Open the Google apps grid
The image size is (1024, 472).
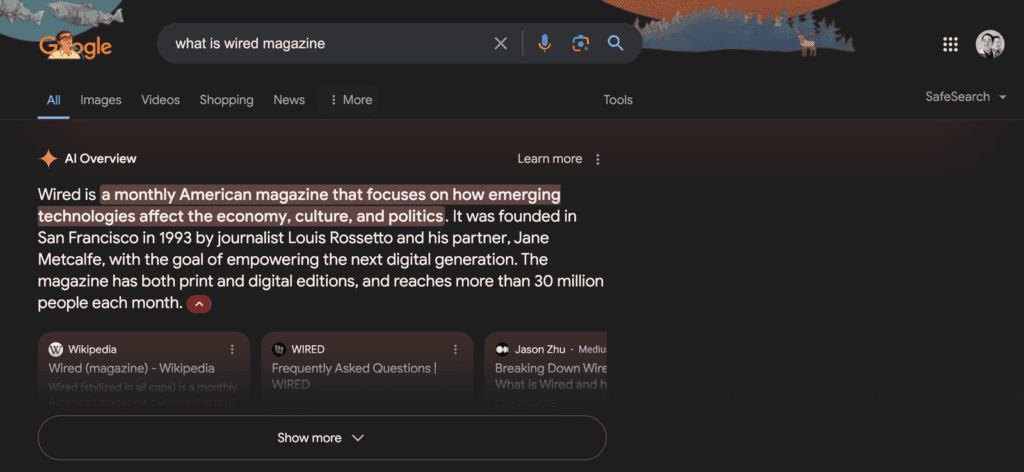[950, 44]
